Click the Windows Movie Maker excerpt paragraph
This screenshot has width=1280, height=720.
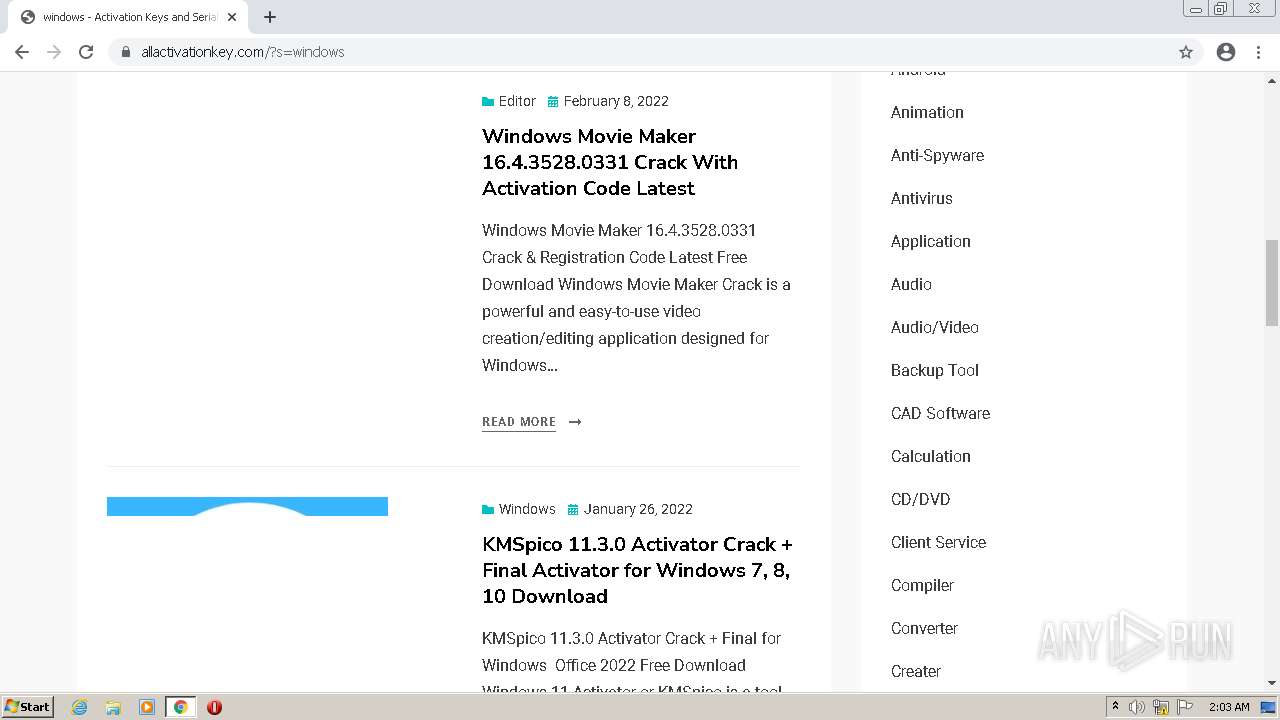pos(636,298)
